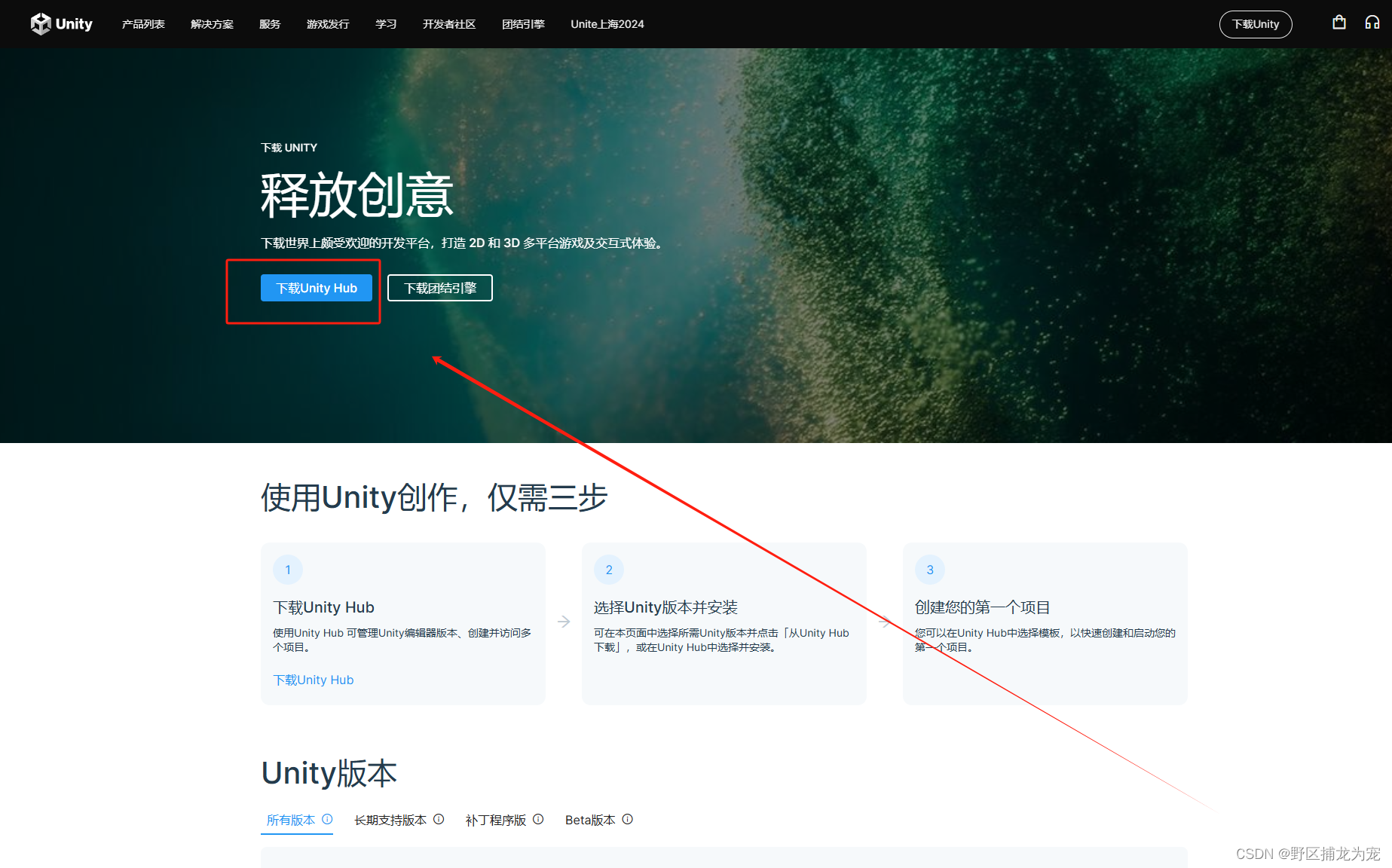Open the Unite上海2024 menu item

click(x=607, y=24)
